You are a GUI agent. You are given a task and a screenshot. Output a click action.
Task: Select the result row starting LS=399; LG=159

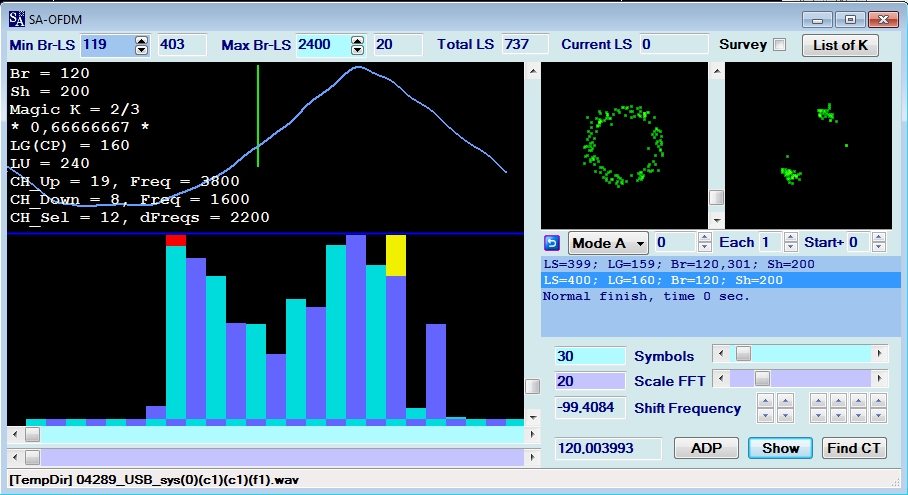pyautogui.click(x=720, y=264)
